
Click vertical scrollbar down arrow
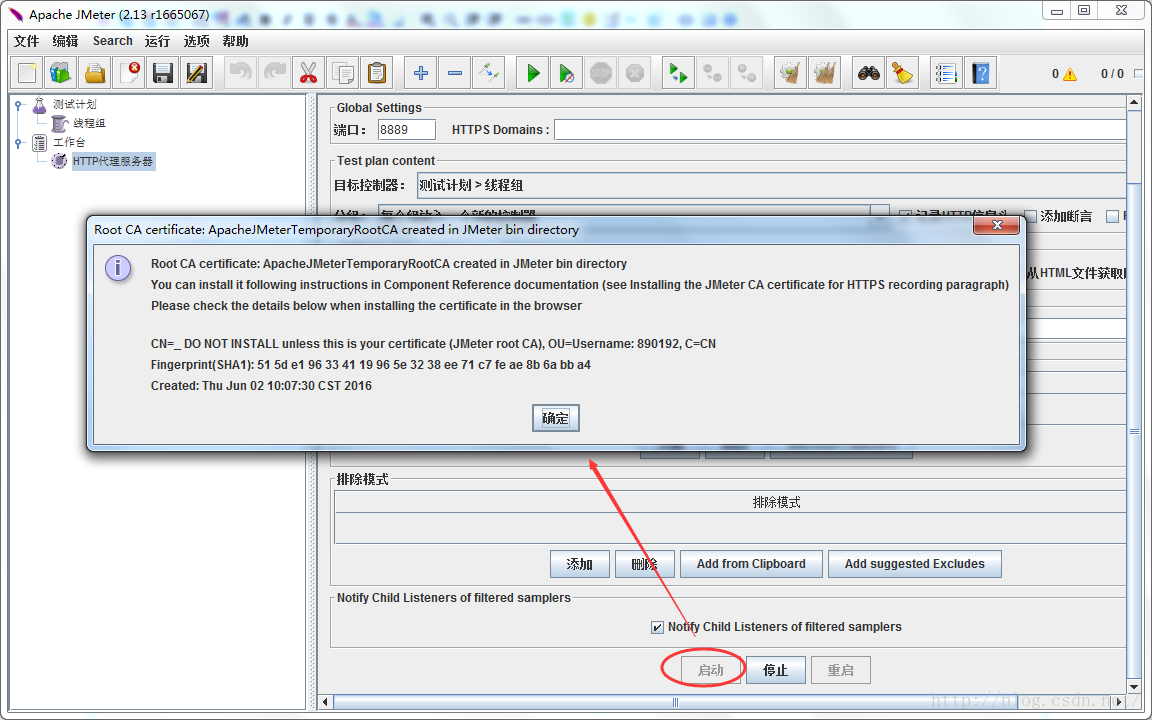(1134, 688)
